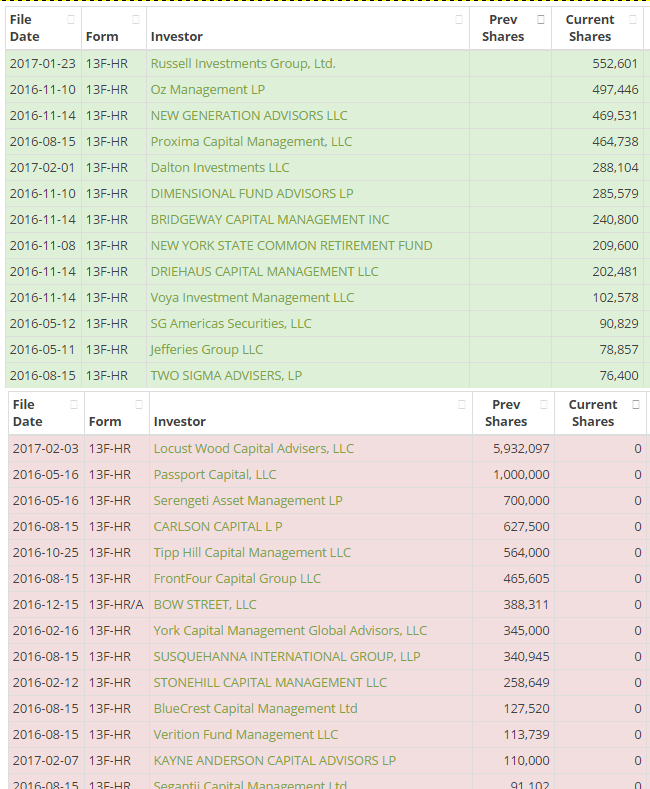
Task: Open SUSQUEHANNA INTERNATIONAL GROUP, LLP link
Action: click(x=287, y=657)
